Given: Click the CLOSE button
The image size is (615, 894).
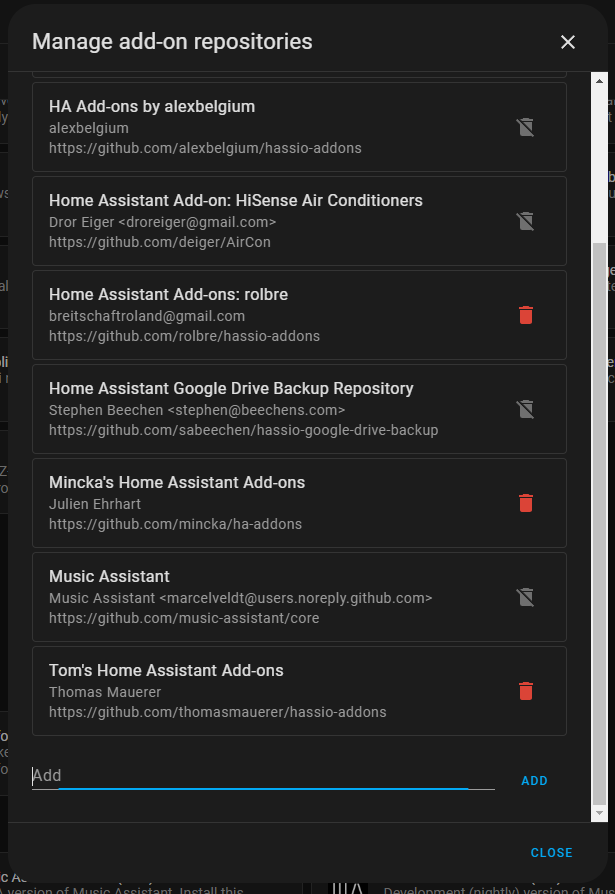Looking at the screenshot, I should (551, 852).
